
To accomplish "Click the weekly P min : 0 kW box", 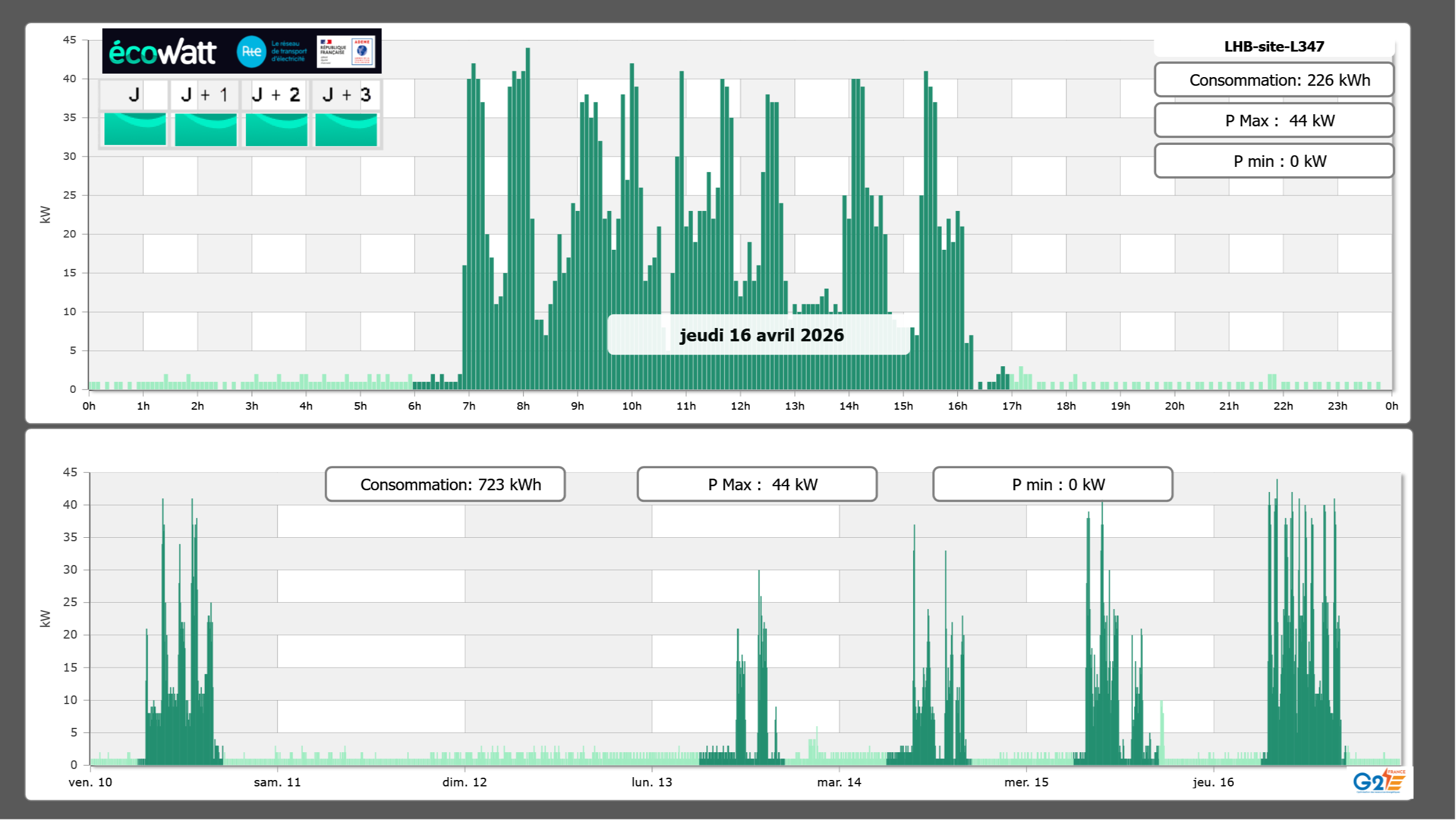I will point(1052,484).
